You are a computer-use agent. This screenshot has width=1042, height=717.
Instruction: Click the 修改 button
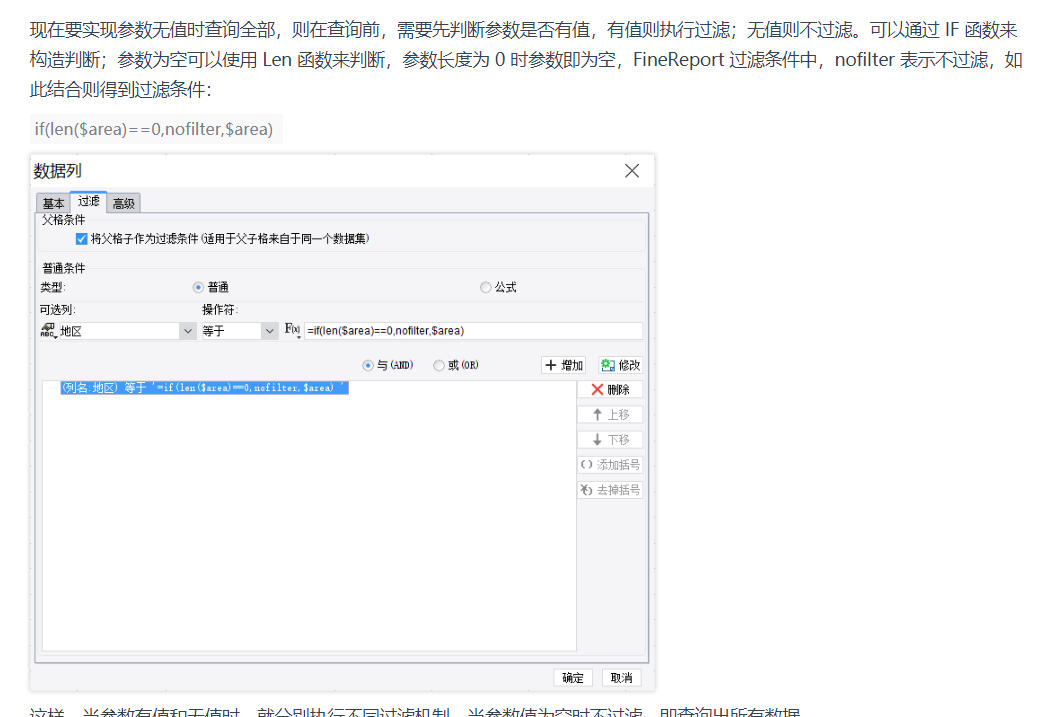point(620,365)
